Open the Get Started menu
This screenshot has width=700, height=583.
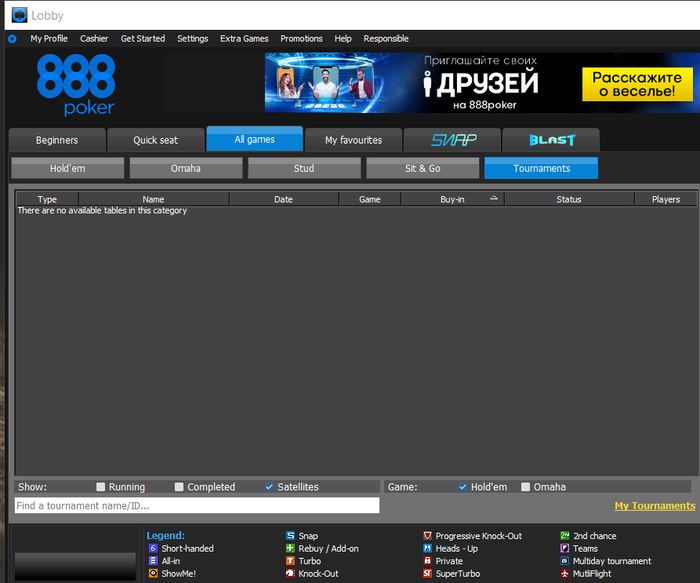143,39
